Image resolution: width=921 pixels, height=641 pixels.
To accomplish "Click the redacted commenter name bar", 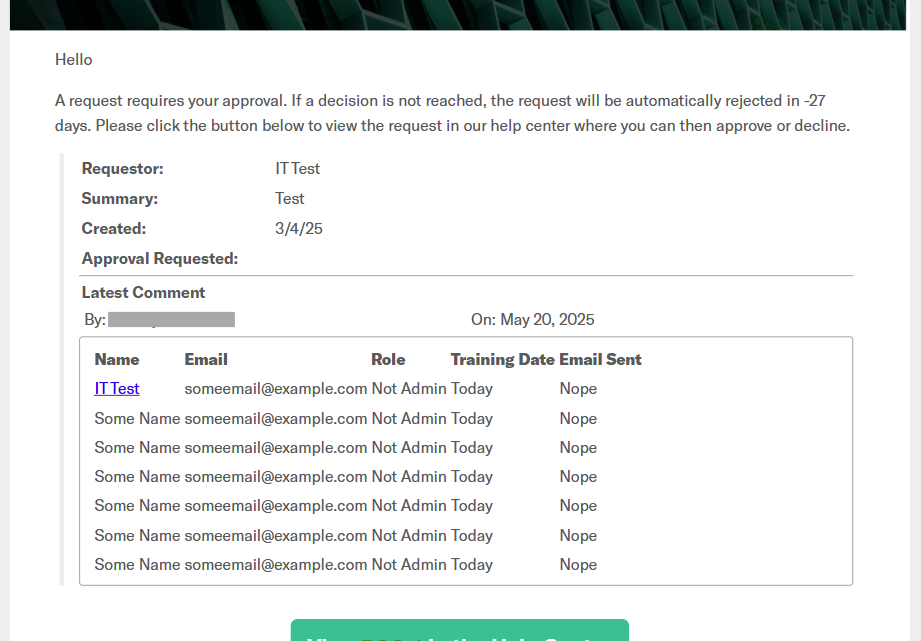I will [x=172, y=319].
